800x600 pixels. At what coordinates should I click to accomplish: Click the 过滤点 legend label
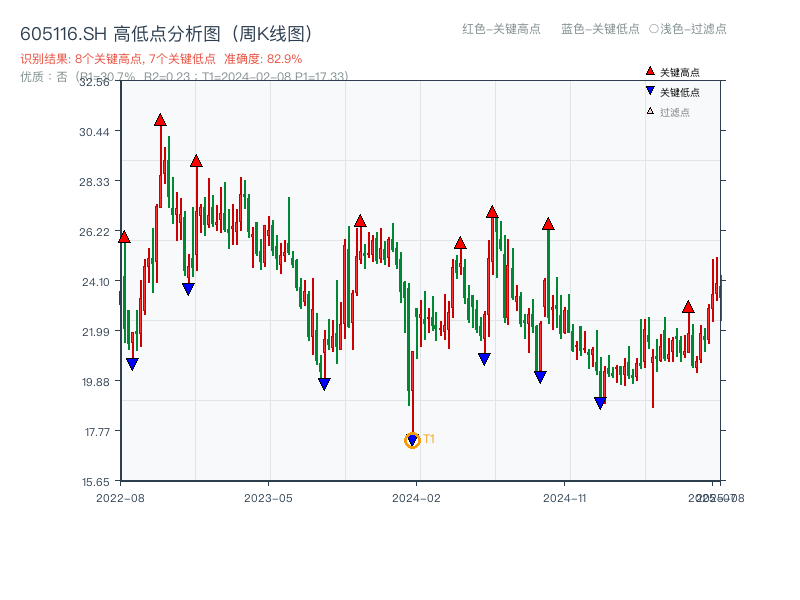point(675,112)
